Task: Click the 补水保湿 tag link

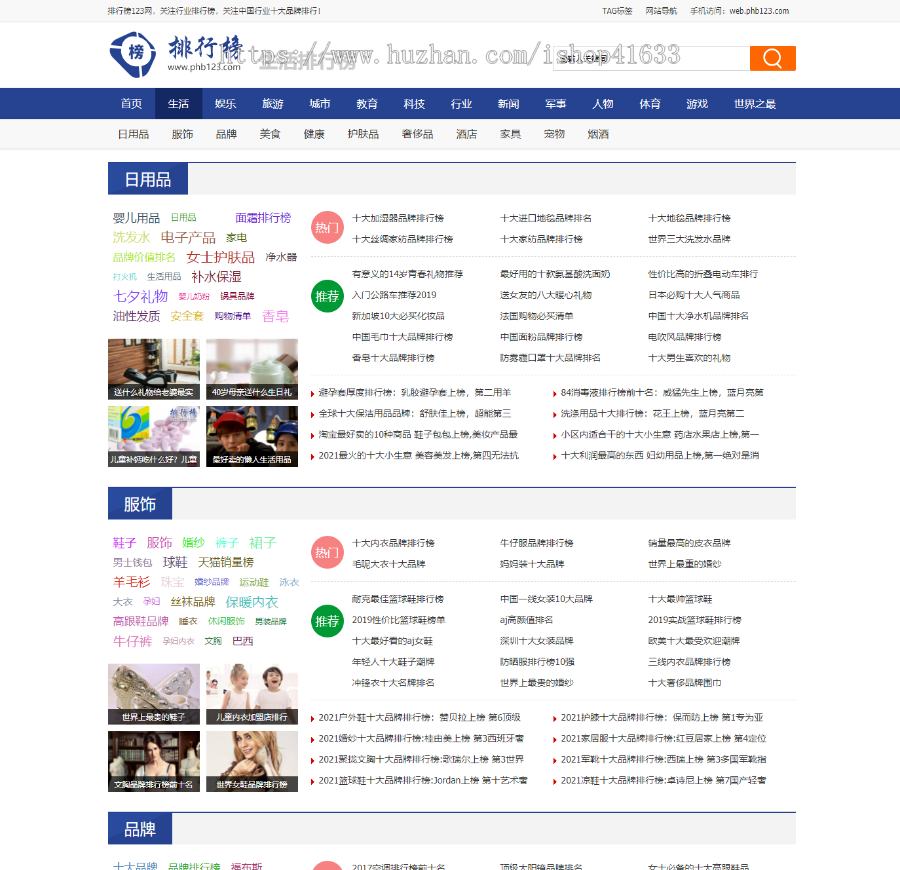Action: (x=216, y=277)
